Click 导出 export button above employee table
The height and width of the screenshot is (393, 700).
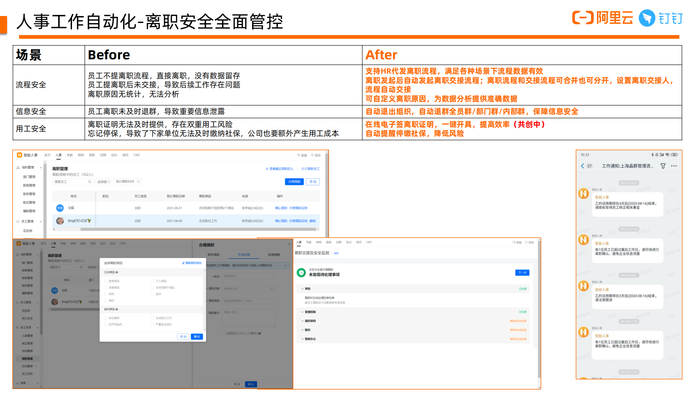pos(313,182)
